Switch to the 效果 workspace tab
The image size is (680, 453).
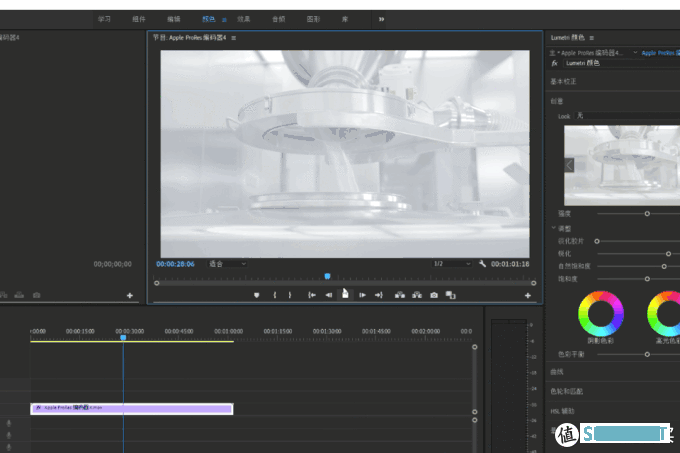click(243, 18)
